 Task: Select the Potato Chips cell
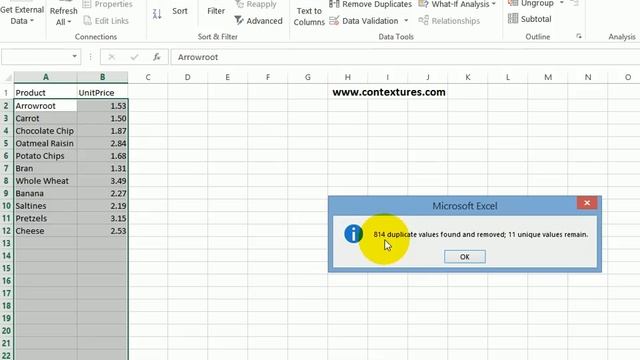45,156
